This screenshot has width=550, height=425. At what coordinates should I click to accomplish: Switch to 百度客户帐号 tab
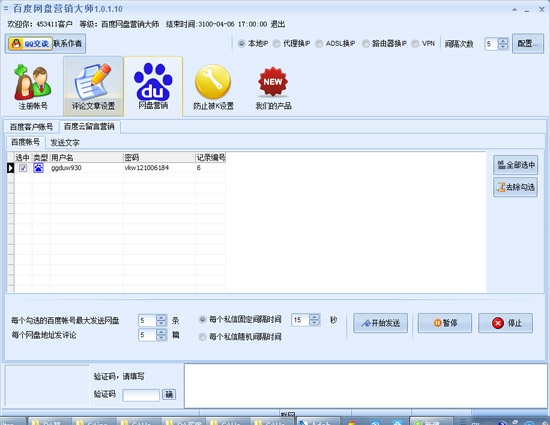[x=31, y=127]
